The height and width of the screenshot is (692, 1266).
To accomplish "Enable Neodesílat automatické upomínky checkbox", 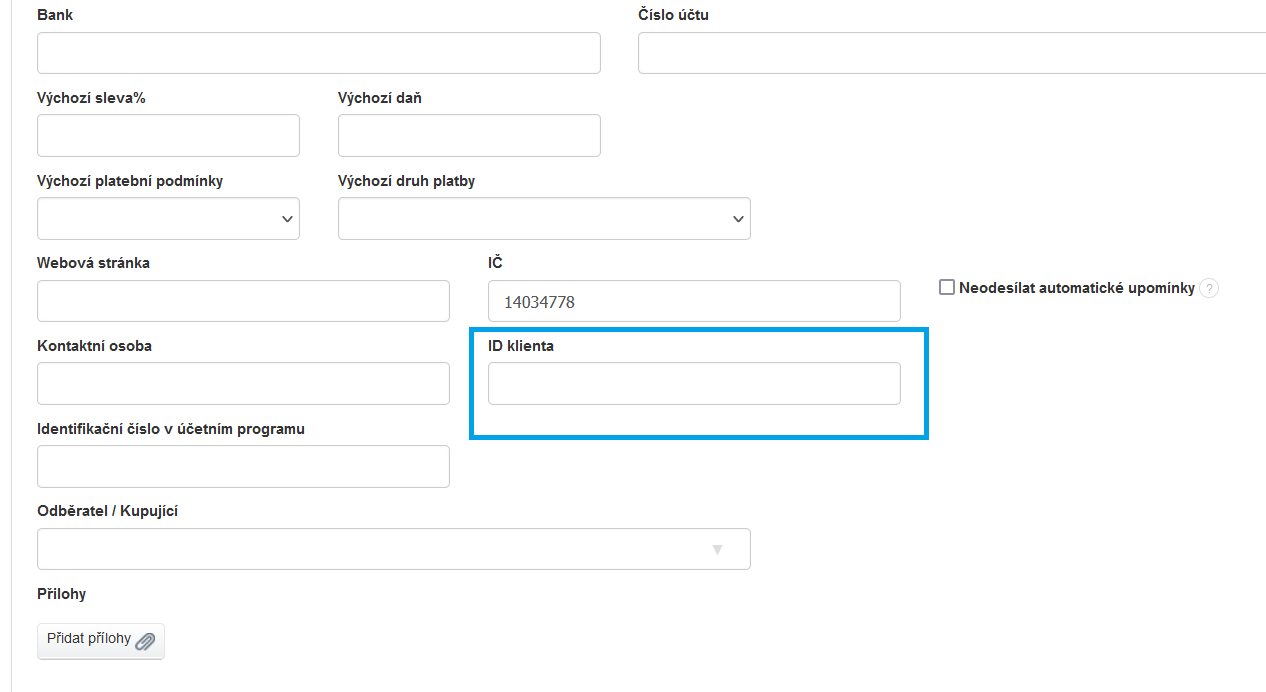I will pos(947,288).
